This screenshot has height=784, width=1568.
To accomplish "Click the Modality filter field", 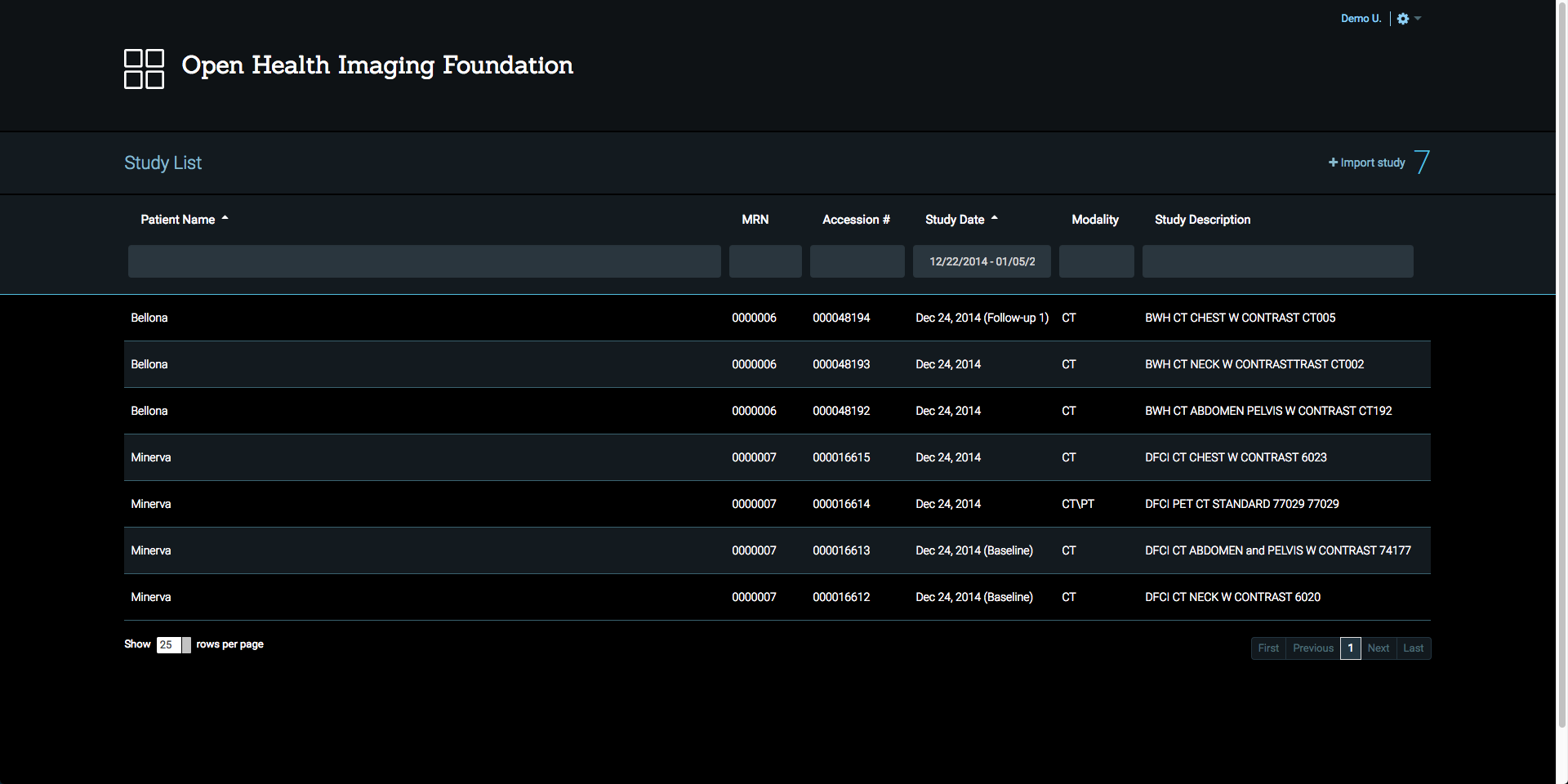I will (1096, 261).
